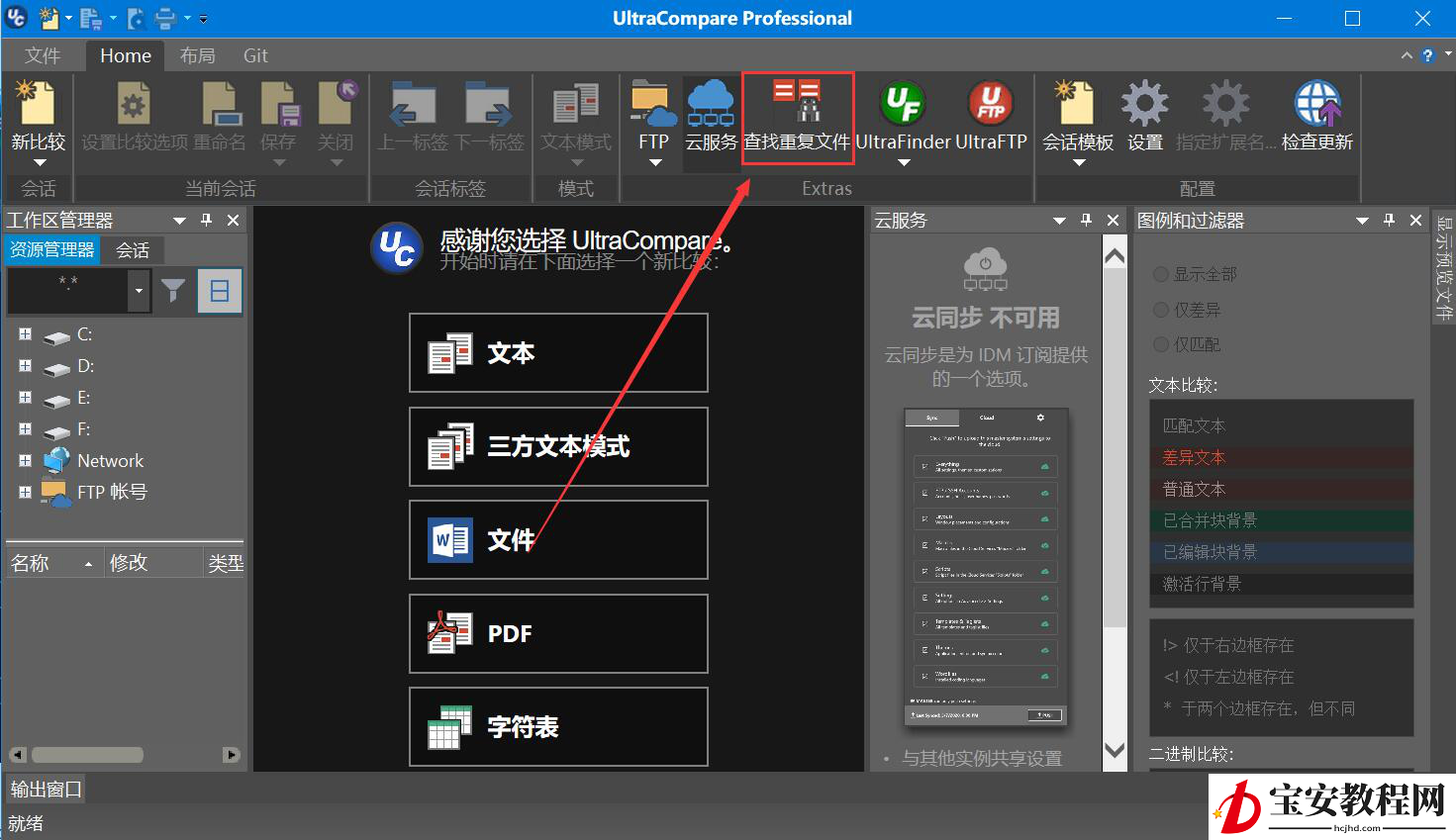
Task: Open the 工作区管理器 panel options dropdown
Action: click(179, 220)
